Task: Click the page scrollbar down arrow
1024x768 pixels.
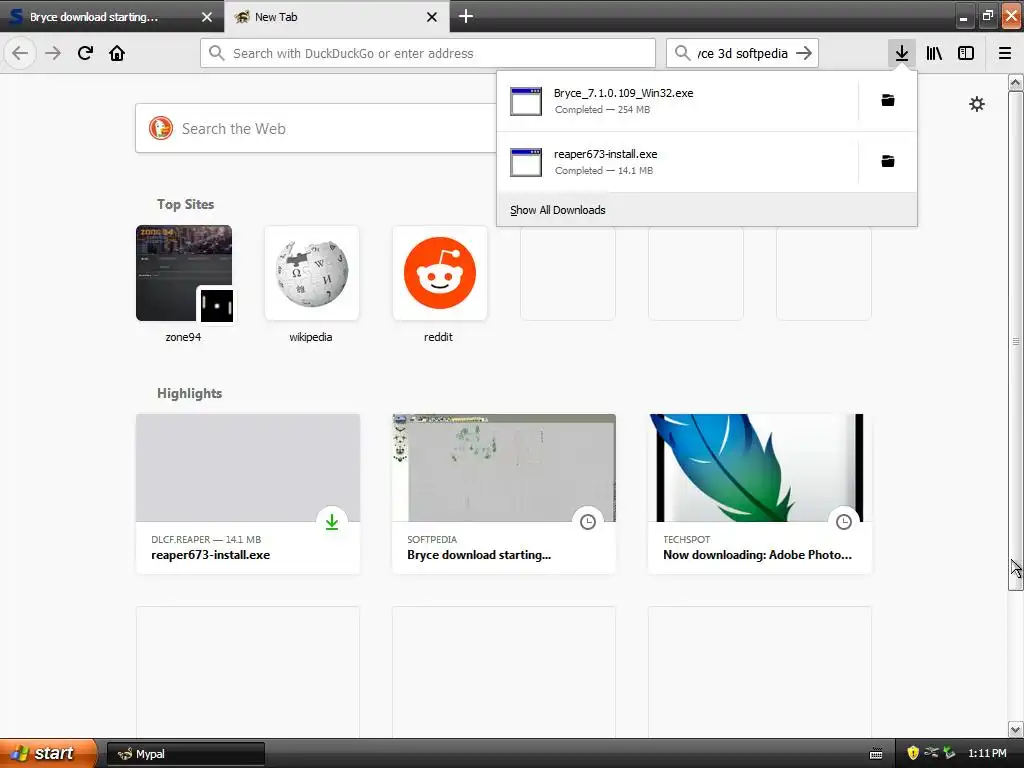Action: coord(1015,729)
